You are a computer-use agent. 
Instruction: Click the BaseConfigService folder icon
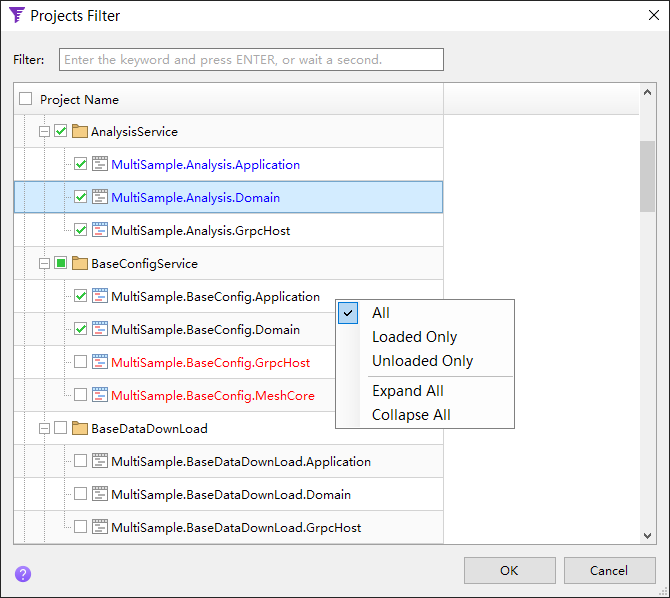click(80, 264)
